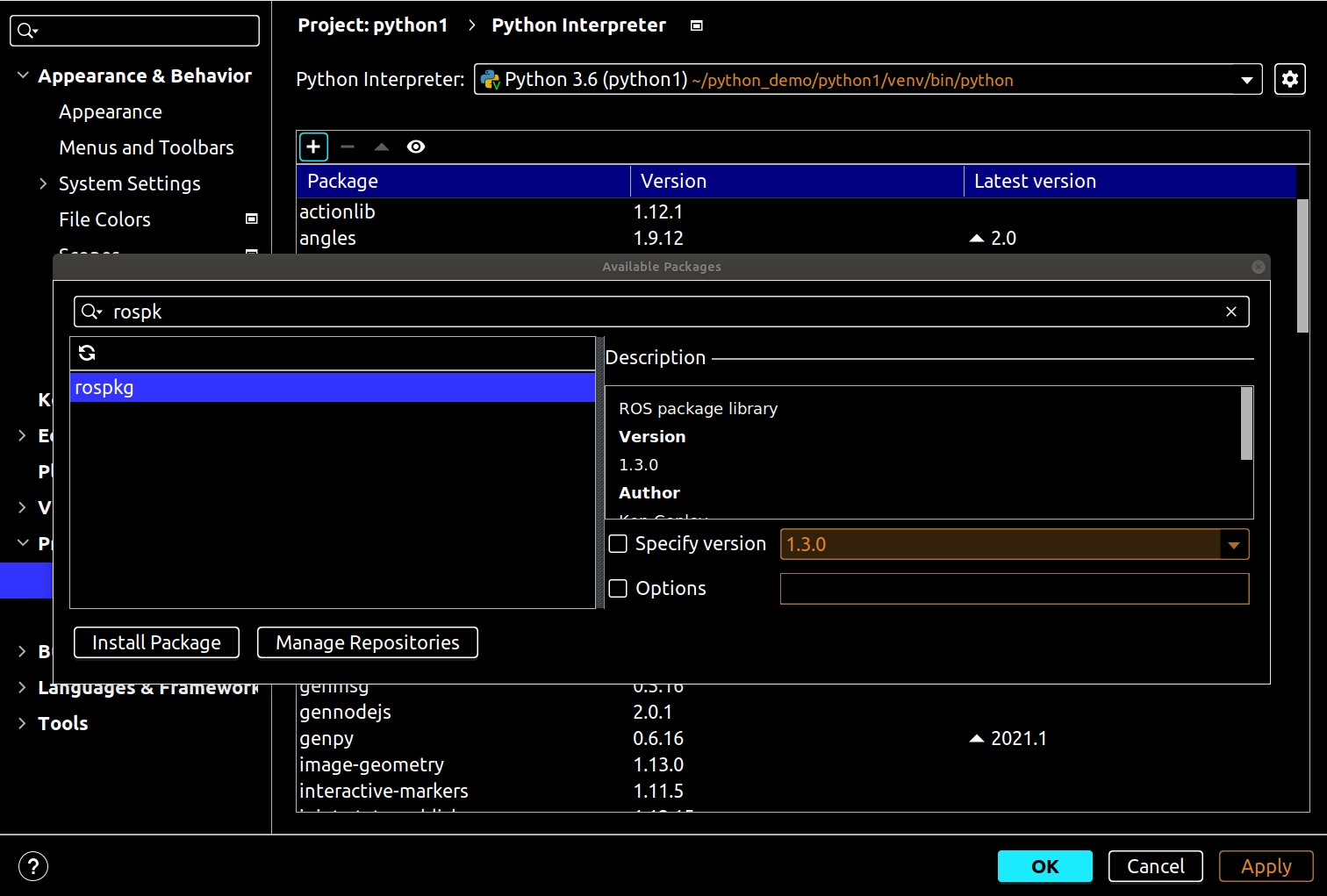Screen dimensions: 1327x896
Task: Sort by the Package column header
Action: click(463, 181)
